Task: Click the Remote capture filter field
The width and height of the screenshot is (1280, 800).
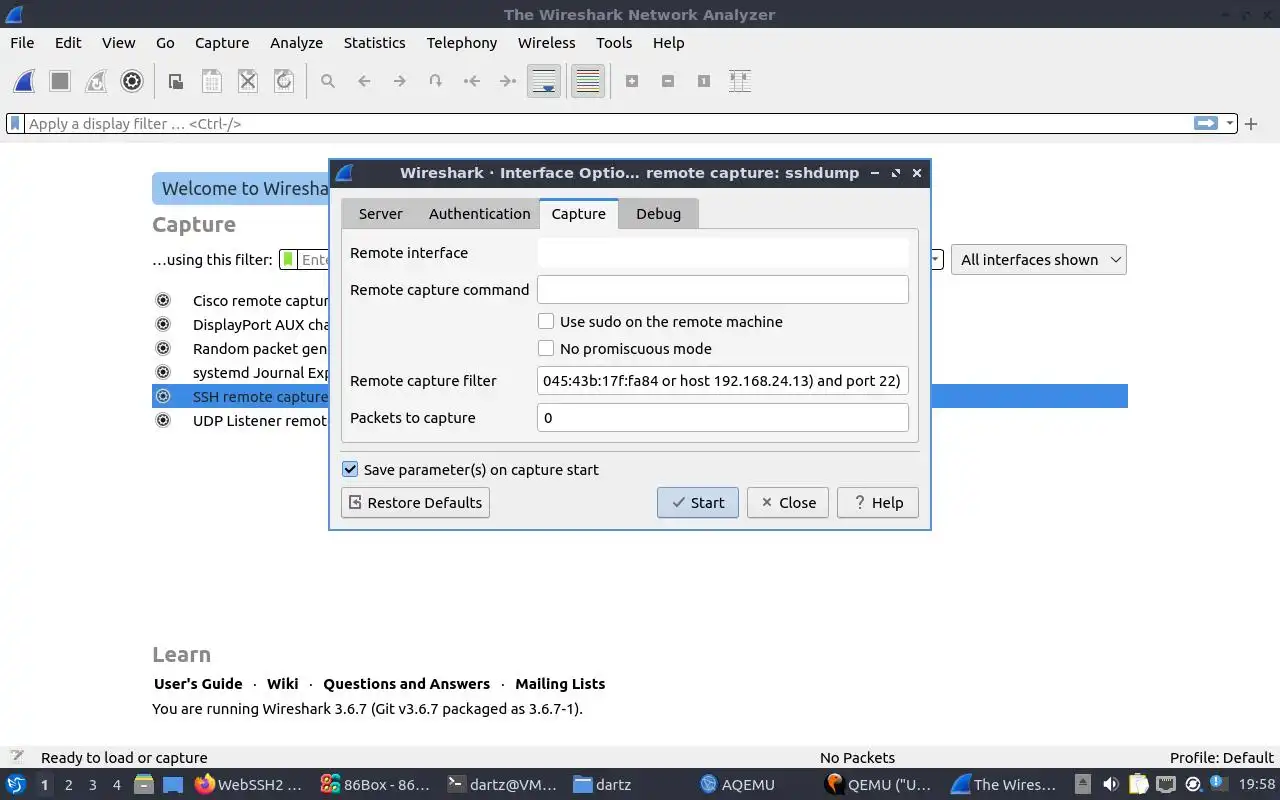Action: [723, 380]
